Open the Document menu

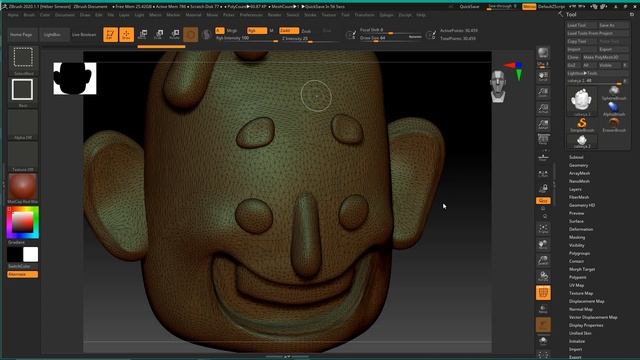65,15
